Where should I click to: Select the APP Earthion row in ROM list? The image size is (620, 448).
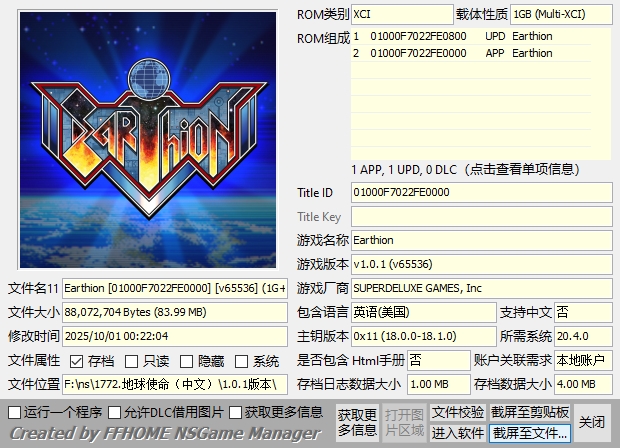pos(480,53)
